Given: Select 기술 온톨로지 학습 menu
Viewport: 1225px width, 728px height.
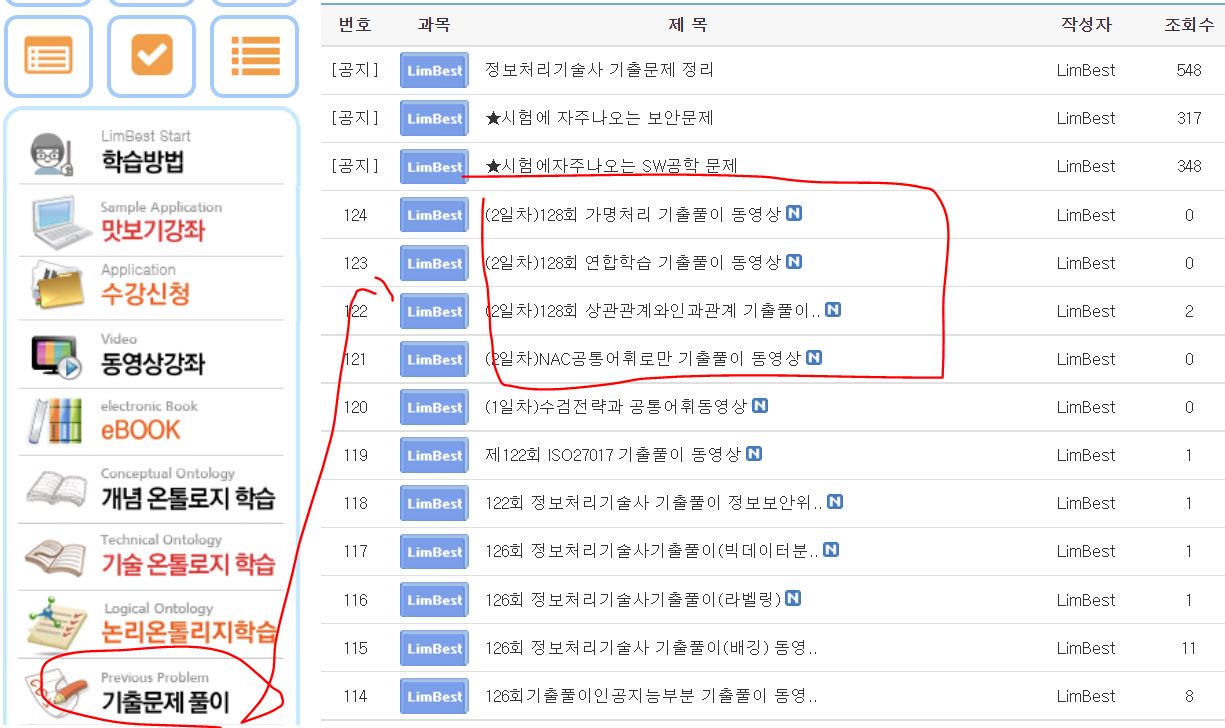Looking at the screenshot, I should pos(151,555).
